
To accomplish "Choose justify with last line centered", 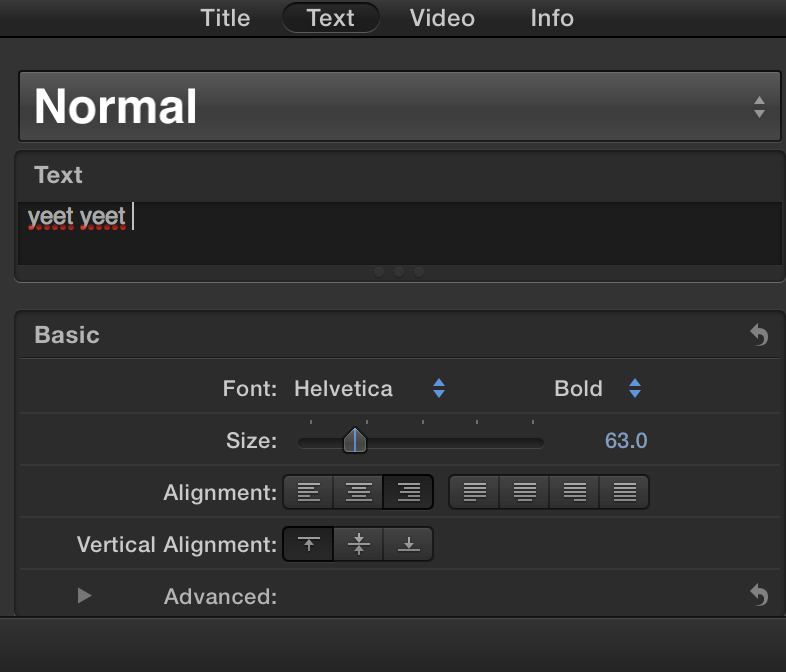I will (x=525, y=492).
